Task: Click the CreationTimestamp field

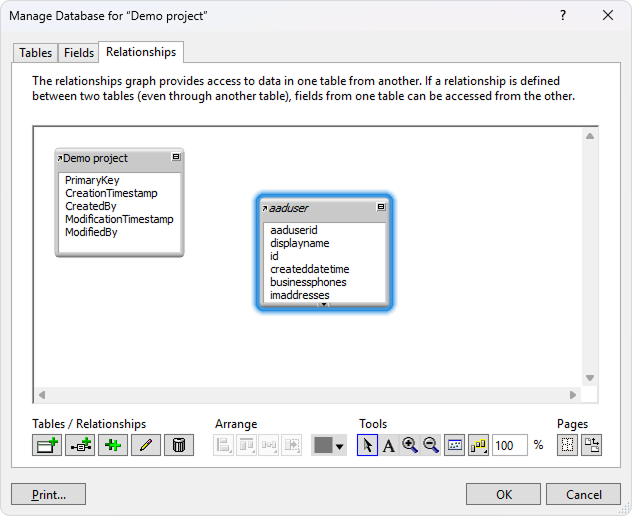Action: click(x=111, y=193)
